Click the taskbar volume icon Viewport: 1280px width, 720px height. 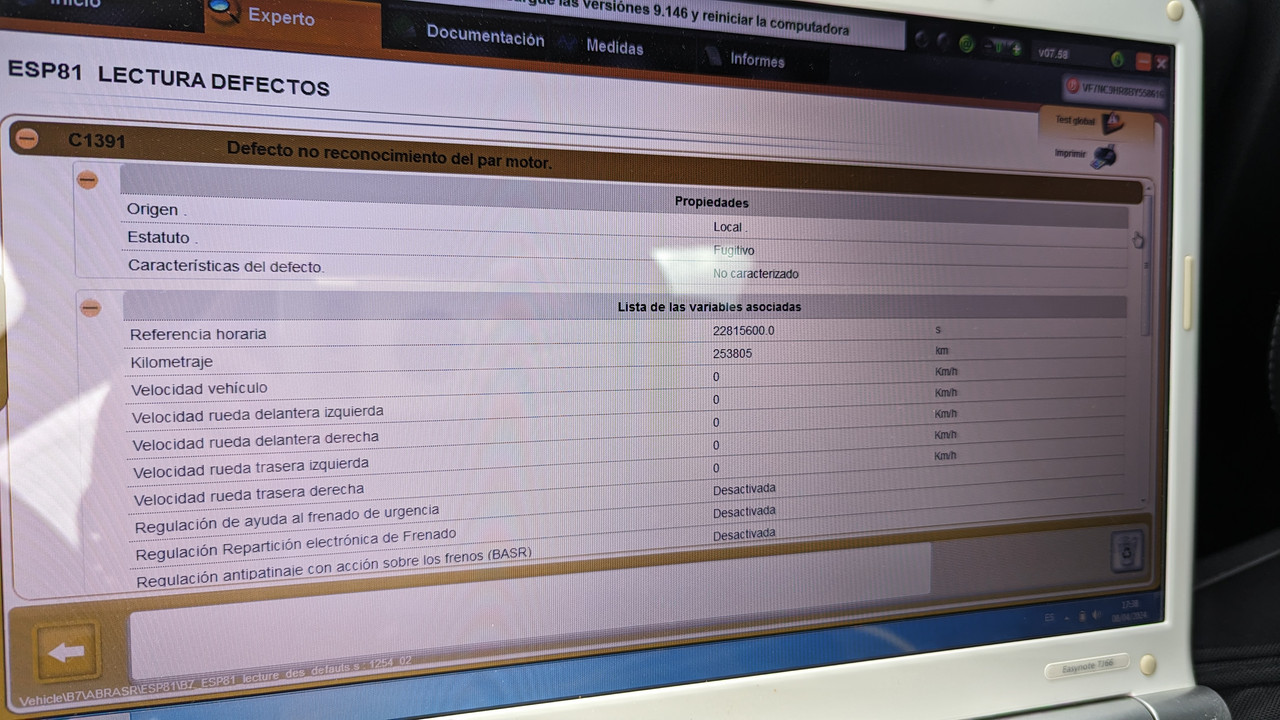(1096, 614)
